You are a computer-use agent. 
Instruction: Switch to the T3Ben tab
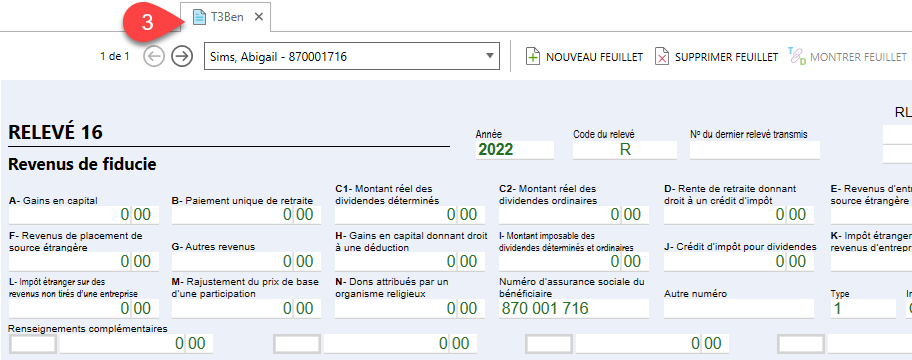(x=225, y=17)
